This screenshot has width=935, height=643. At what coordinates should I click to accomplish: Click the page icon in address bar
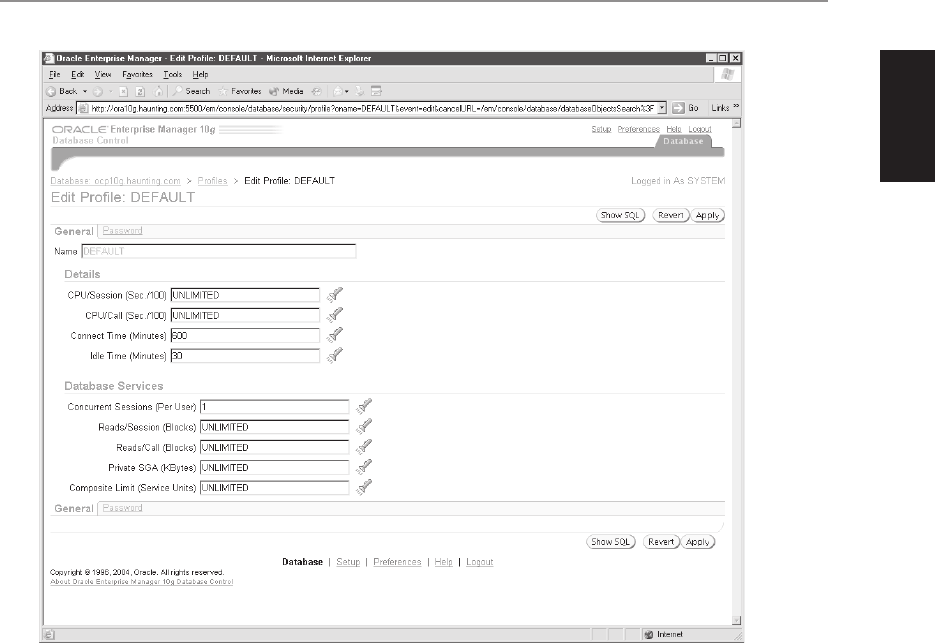(83, 108)
